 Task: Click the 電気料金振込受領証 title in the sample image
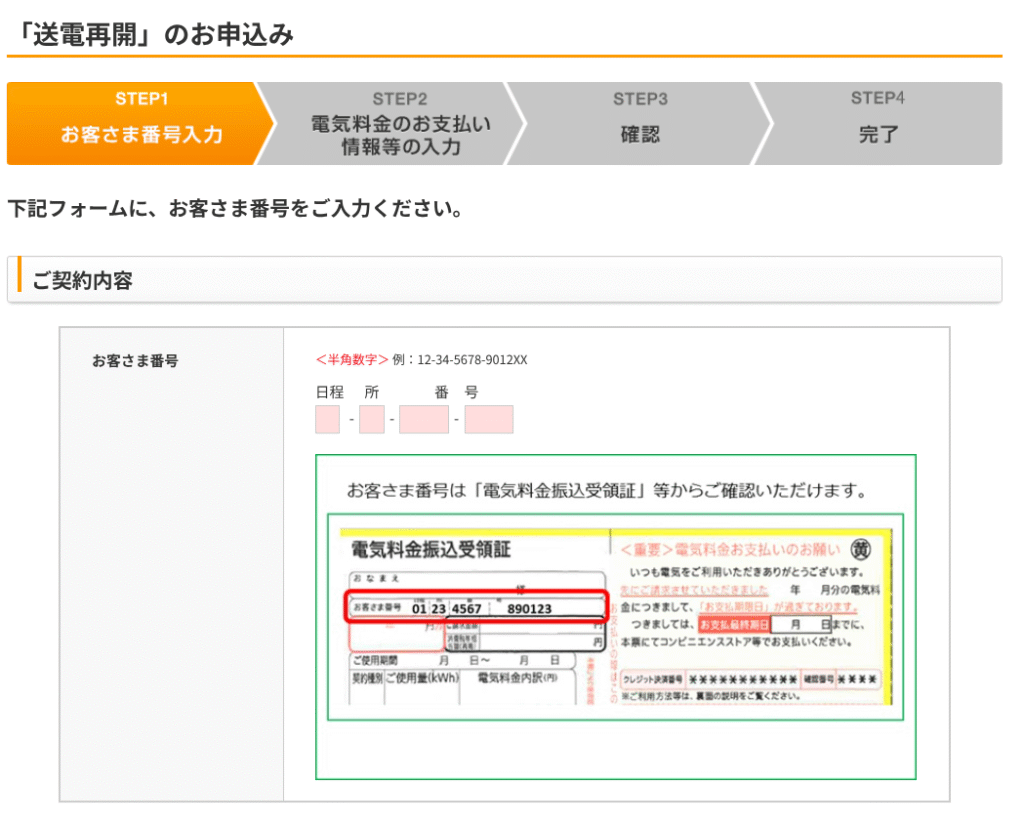[x=431, y=549]
